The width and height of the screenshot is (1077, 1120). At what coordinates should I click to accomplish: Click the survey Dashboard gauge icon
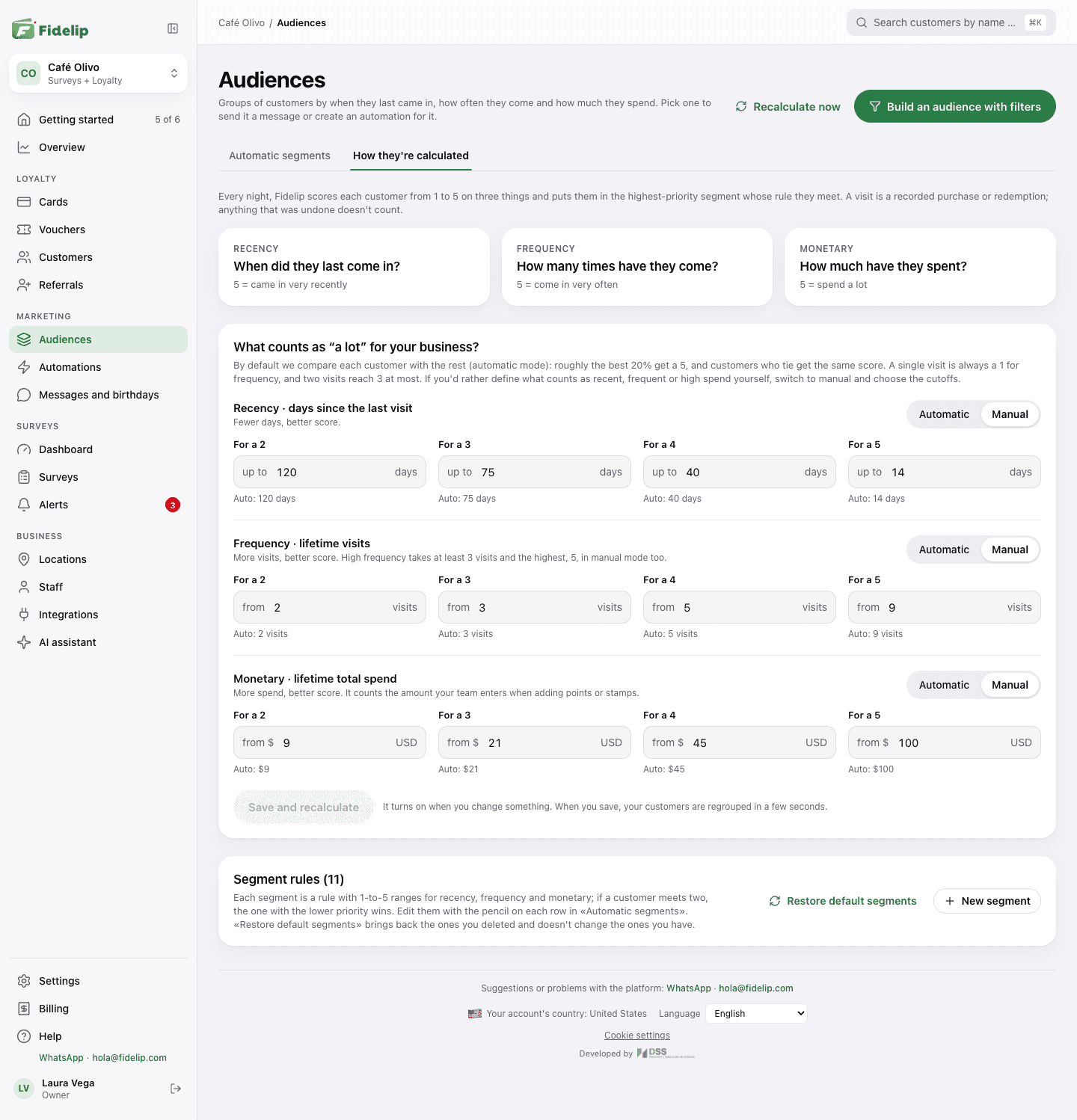tap(24, 449)
